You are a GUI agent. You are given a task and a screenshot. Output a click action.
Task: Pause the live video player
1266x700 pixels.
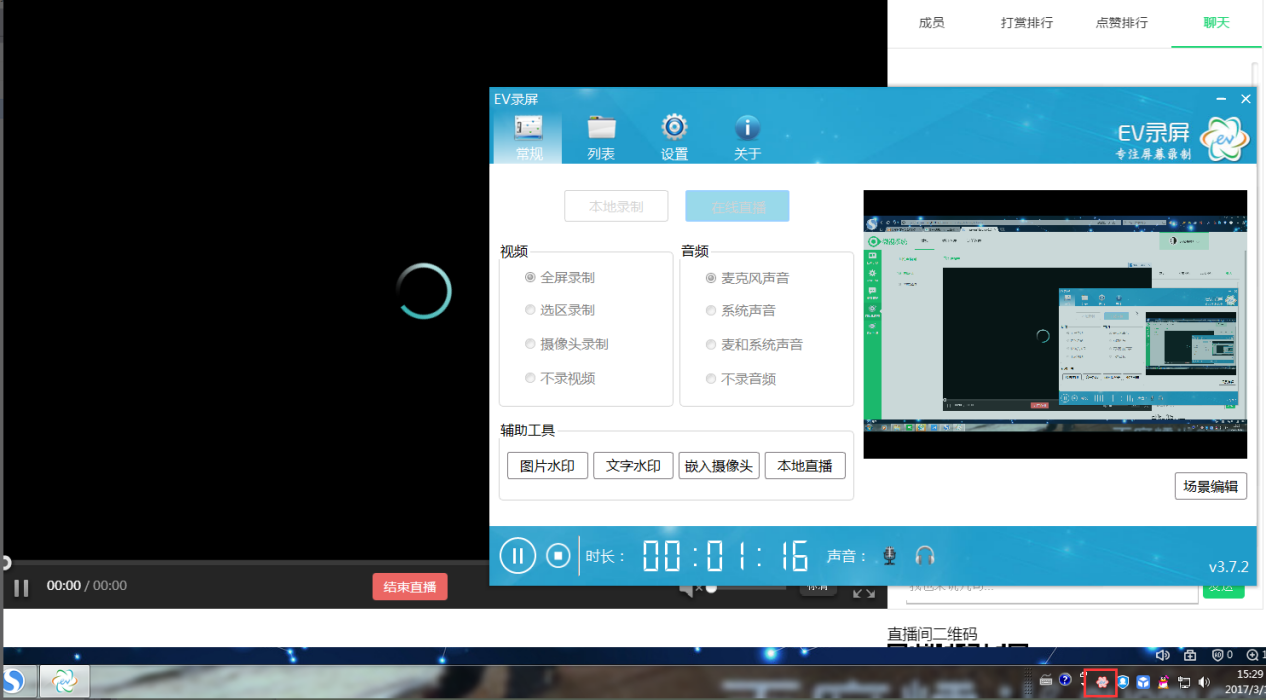click(x=21, y=587)
